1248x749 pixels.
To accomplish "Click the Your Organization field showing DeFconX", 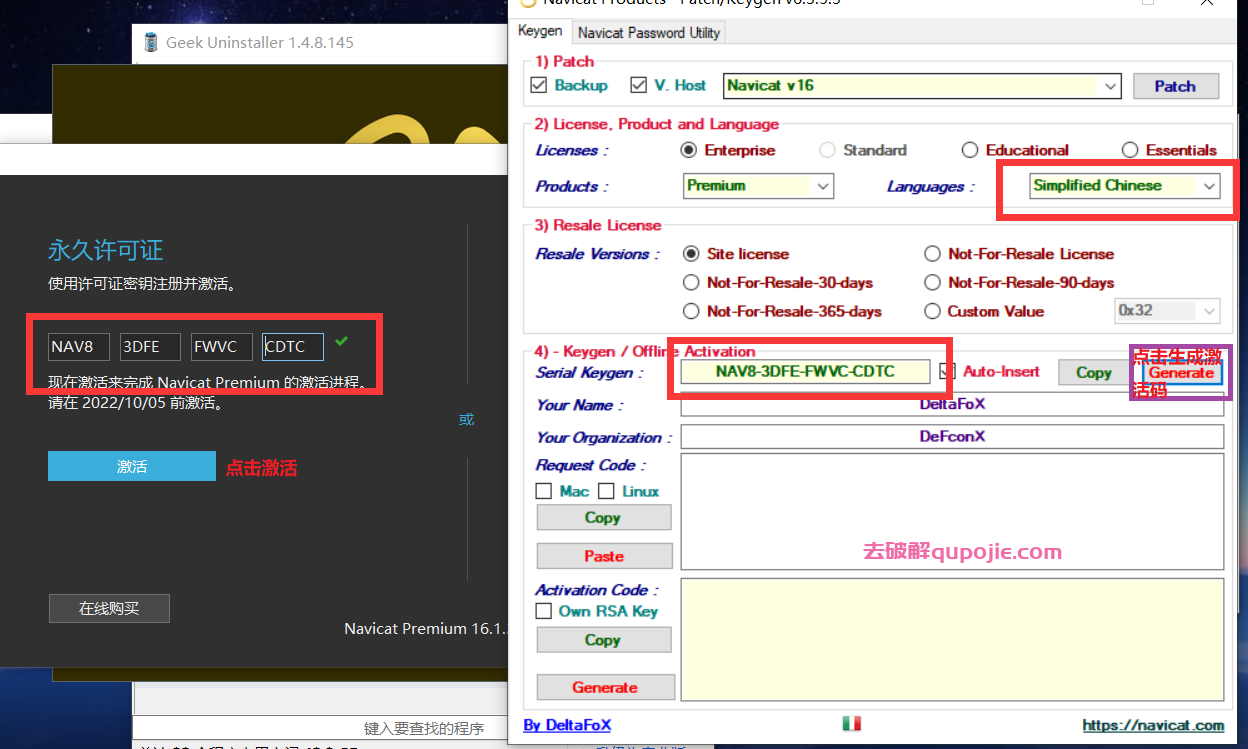I will click(952, 437).
